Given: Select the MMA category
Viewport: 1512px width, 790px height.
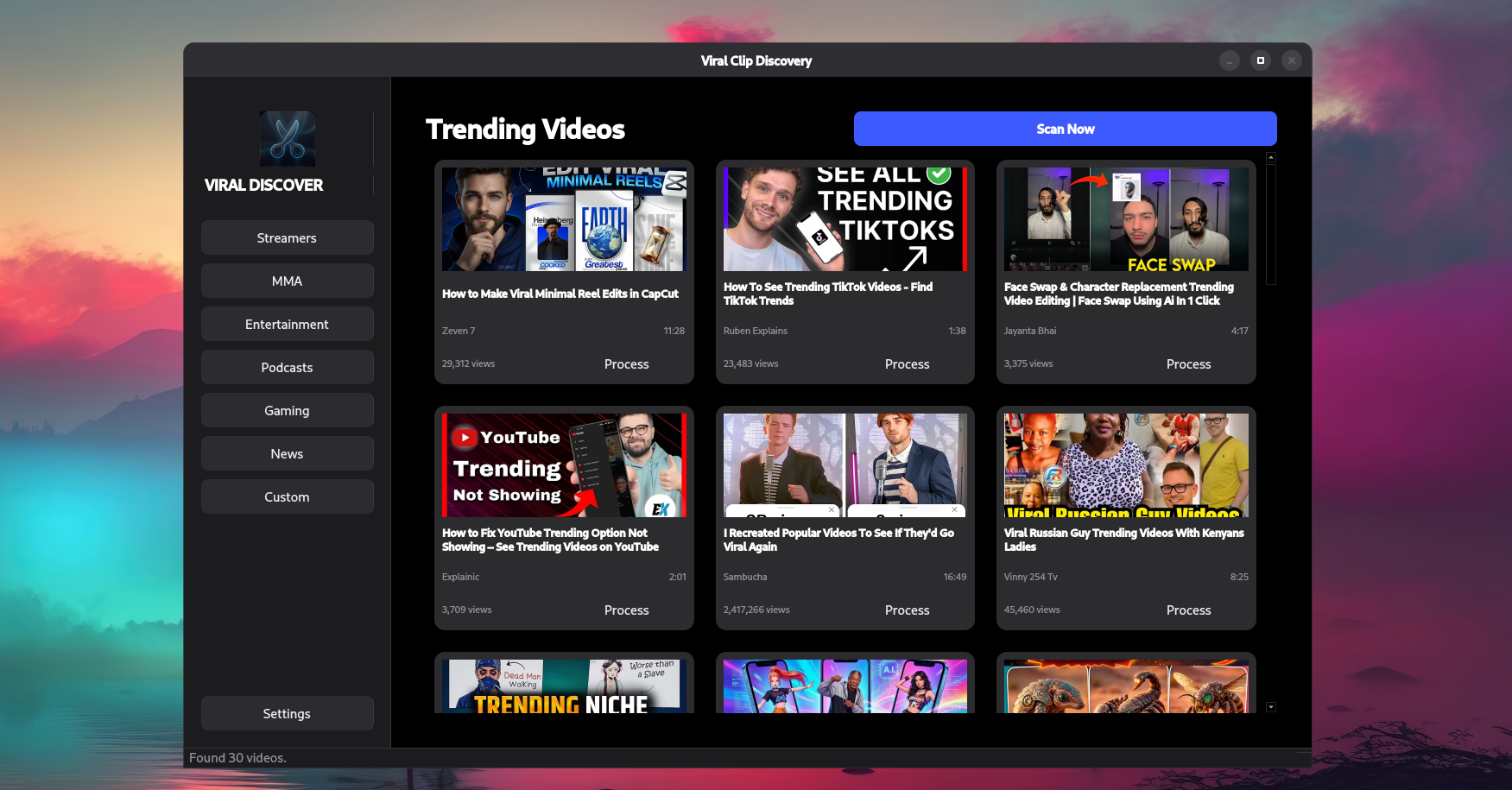Looking at the screenshot, I should point(287,281).
